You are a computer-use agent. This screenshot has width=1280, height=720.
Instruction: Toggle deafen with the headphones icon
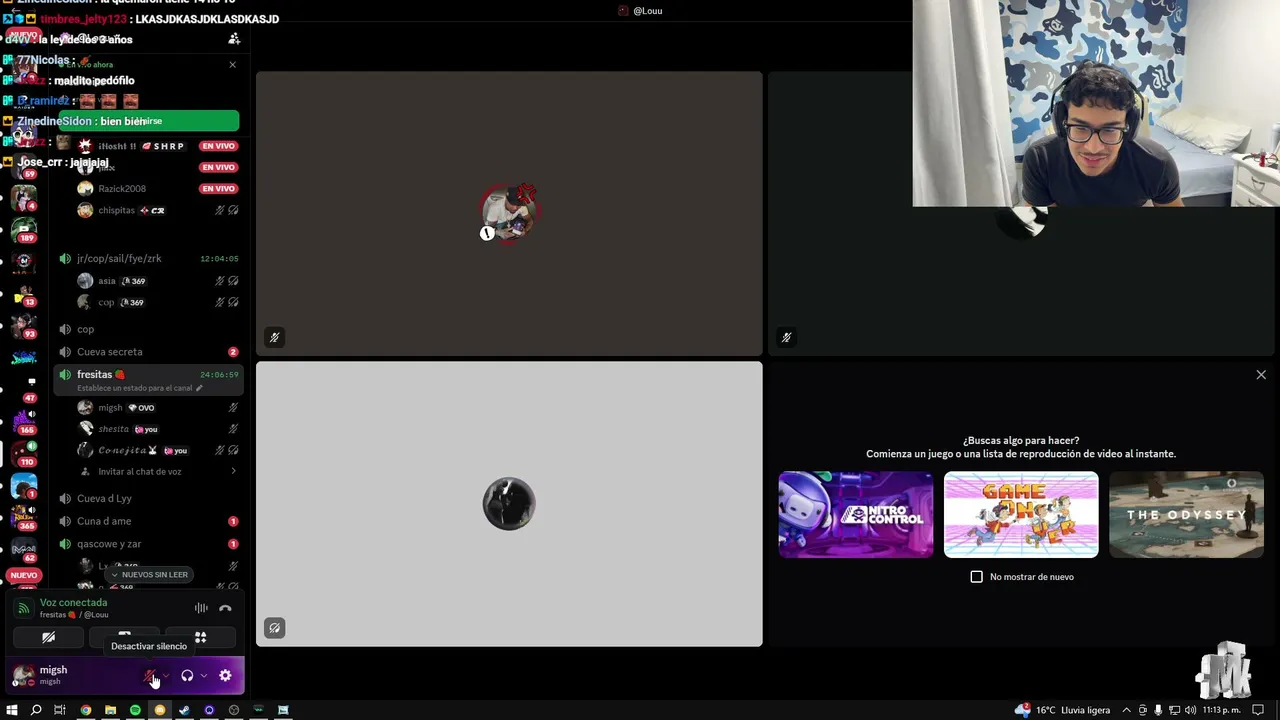pos(186,676)
